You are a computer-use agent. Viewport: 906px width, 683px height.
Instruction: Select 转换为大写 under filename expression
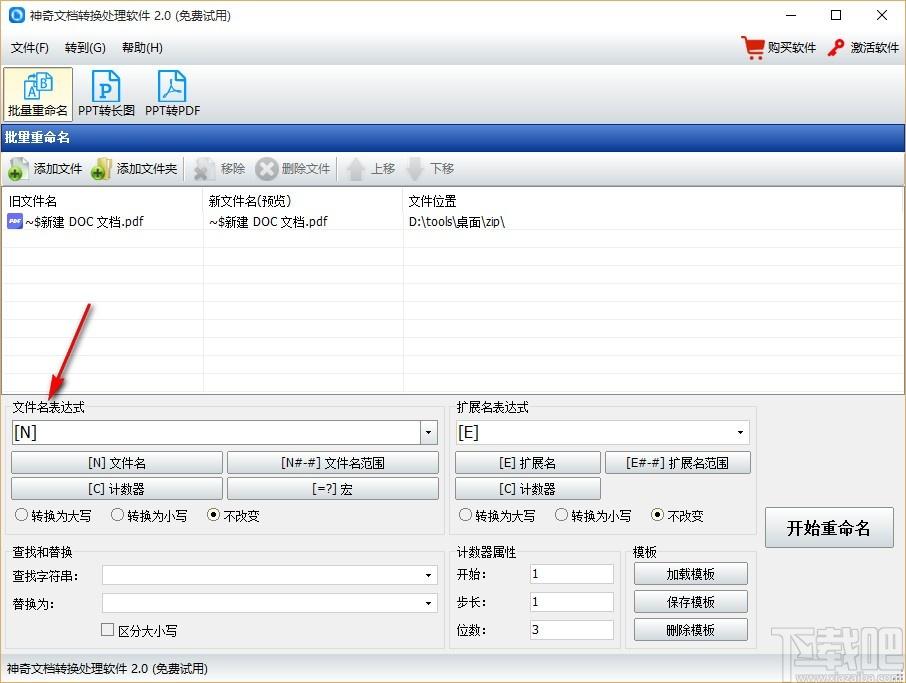coord(22,516)
